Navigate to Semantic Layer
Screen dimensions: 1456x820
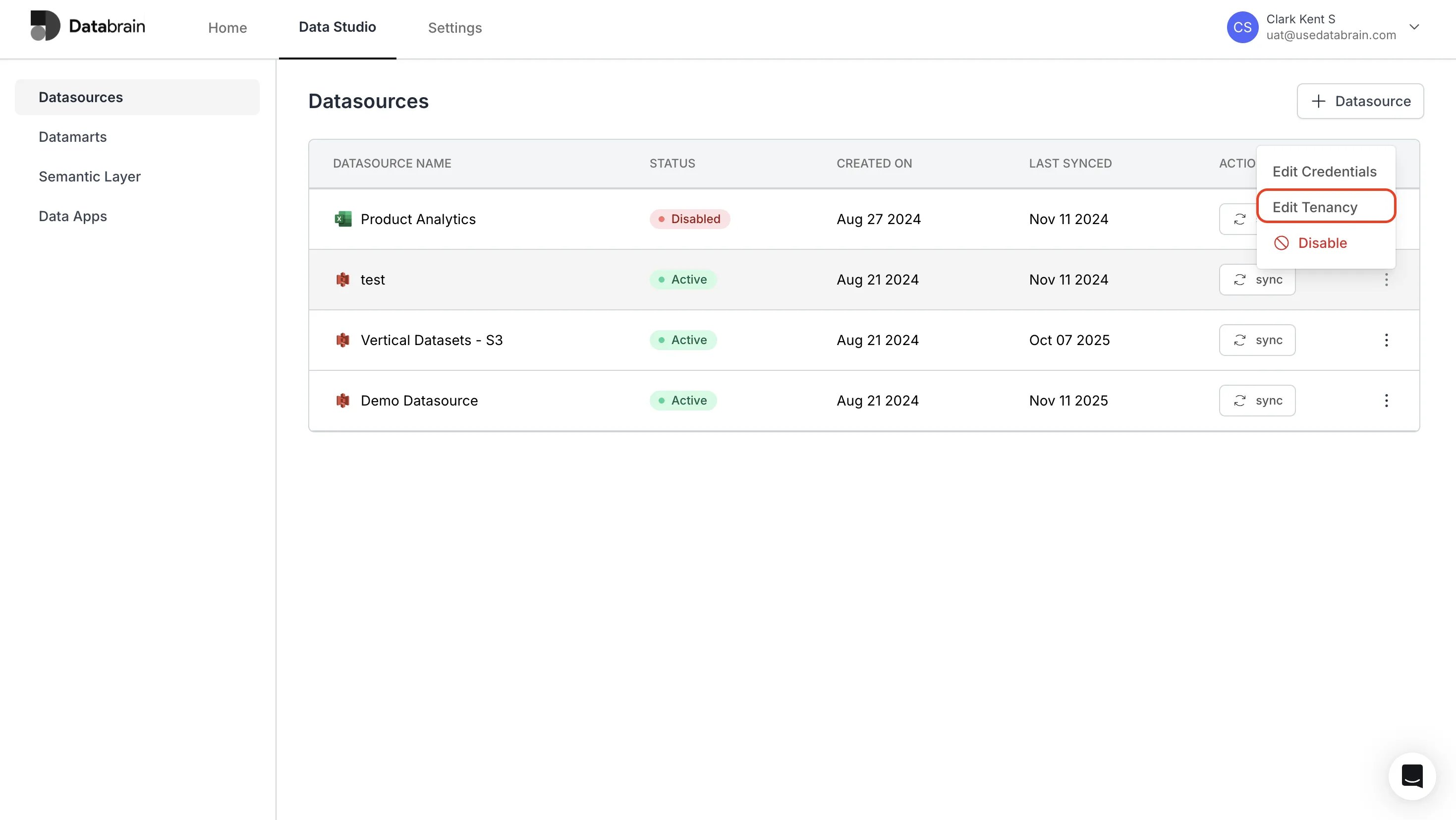coord(89,176)
